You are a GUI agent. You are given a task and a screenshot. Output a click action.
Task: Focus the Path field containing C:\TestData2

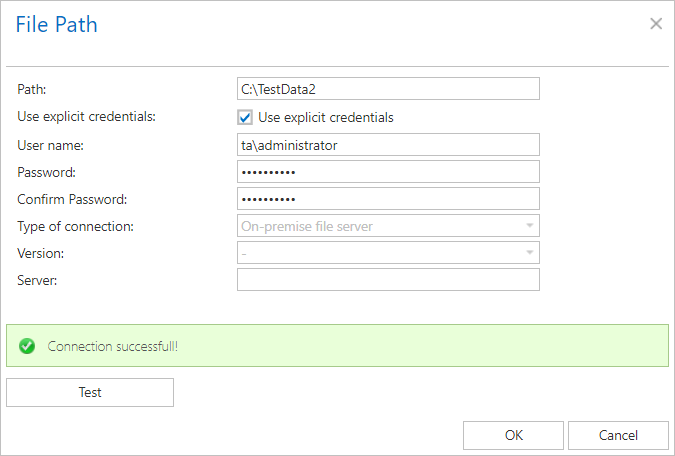(388, 89)
